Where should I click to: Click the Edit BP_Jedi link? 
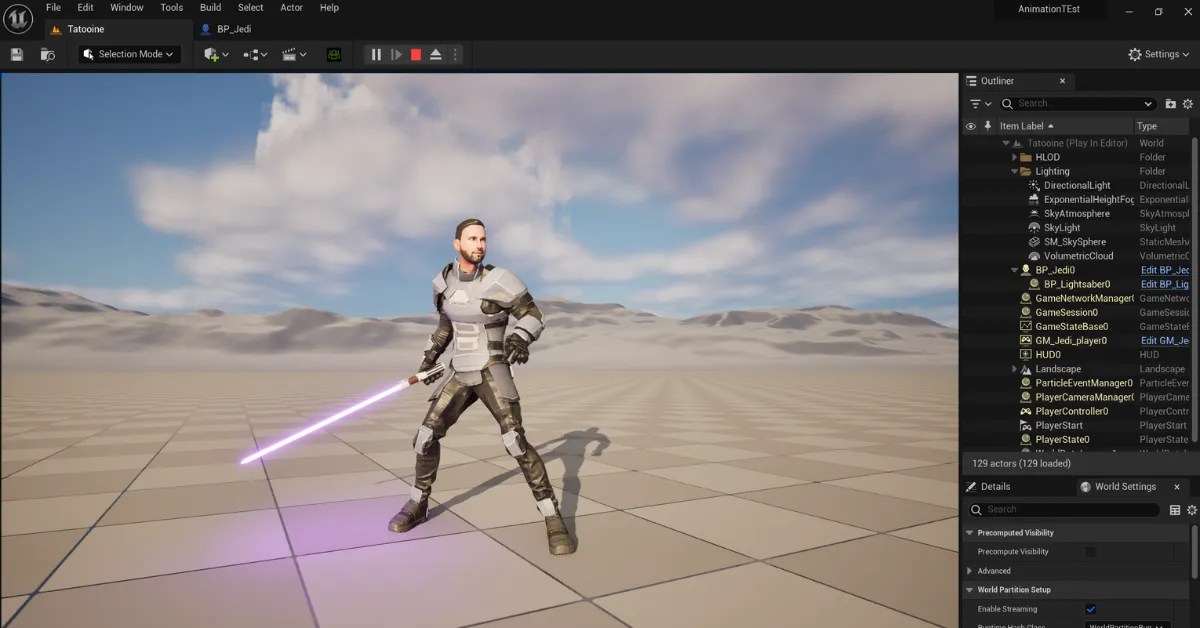(x=1164, y=269)
